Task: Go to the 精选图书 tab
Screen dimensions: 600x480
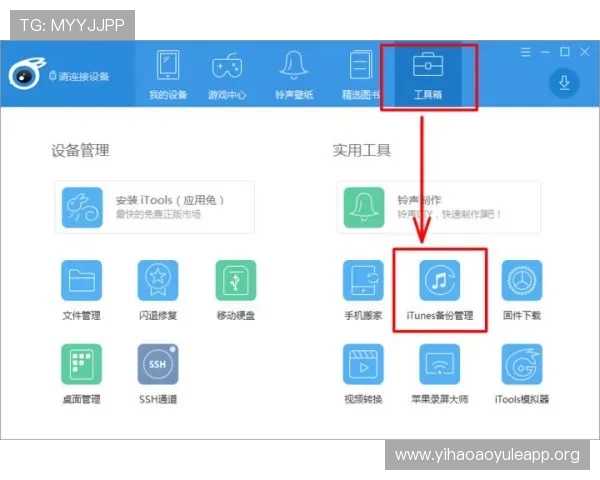Action: [361, 75]
